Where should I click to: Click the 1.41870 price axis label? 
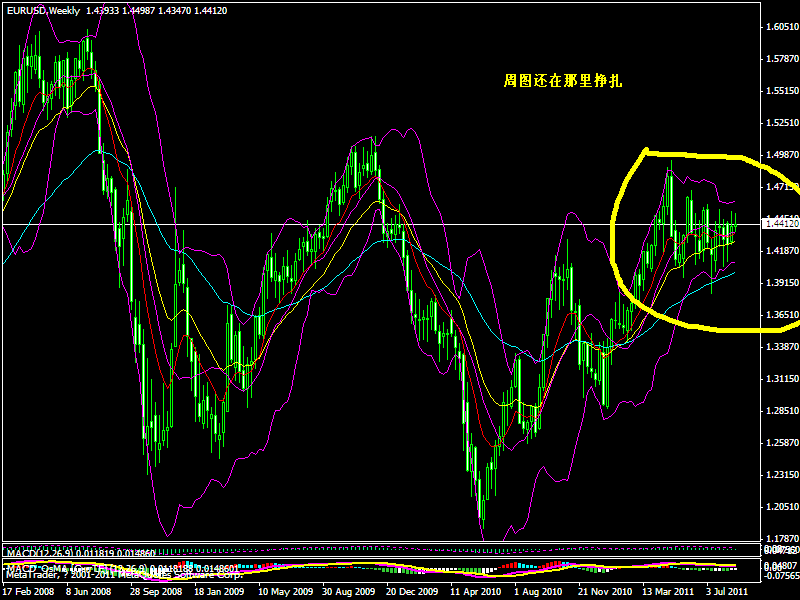point(782,251)
